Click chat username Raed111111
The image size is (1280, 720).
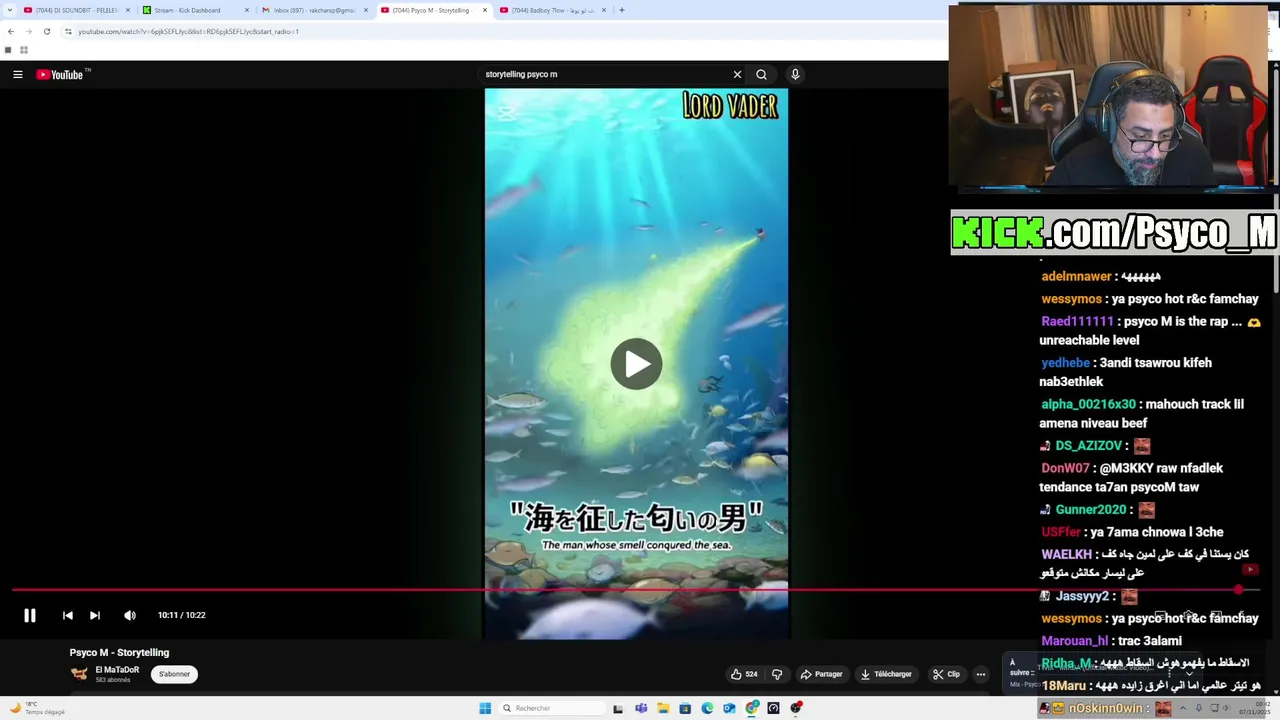(1077, 321)
